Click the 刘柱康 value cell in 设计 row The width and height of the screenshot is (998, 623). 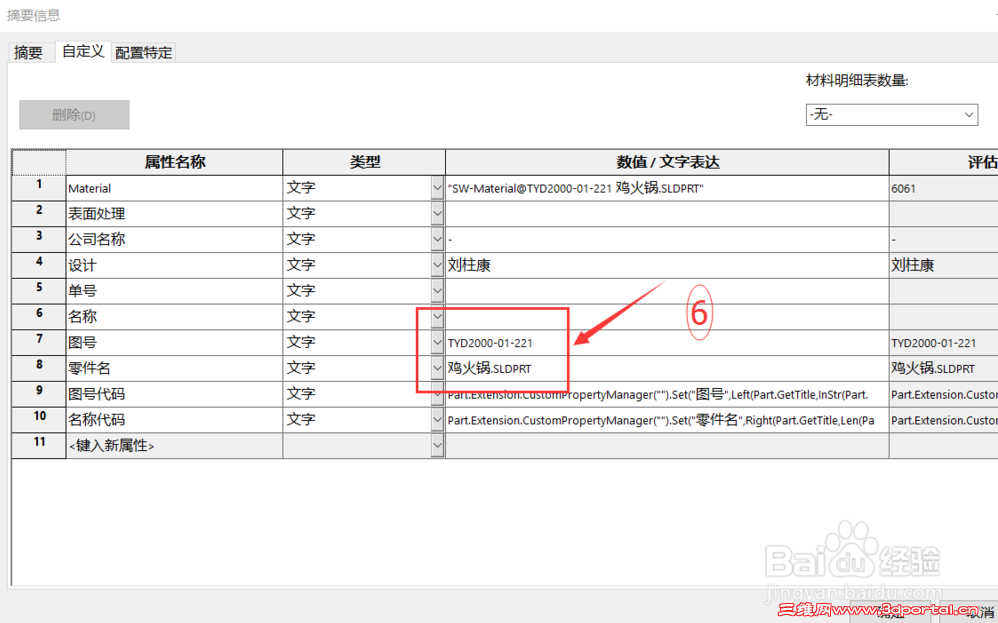(x=667, y=265)
